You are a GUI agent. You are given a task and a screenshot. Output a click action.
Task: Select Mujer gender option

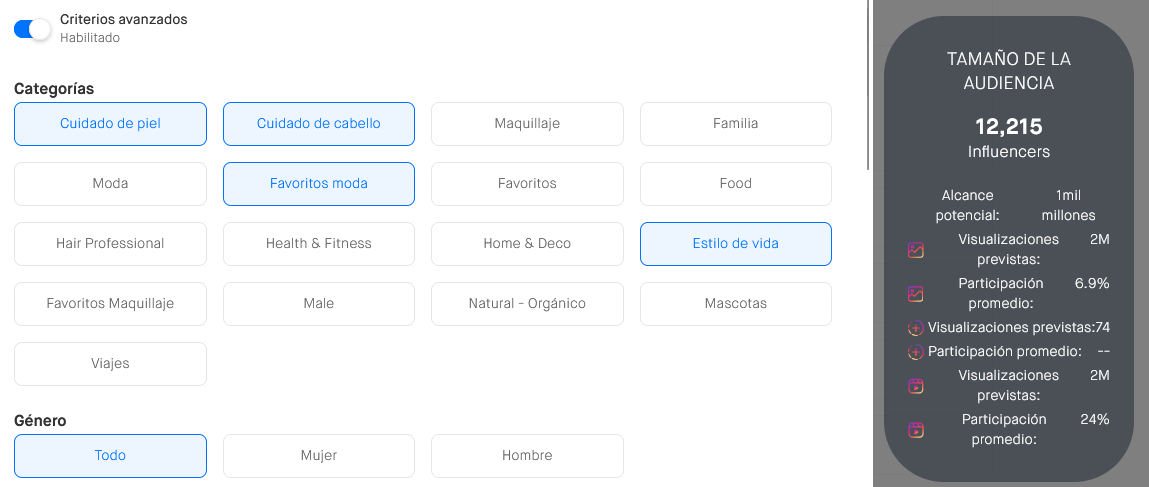(319, 456)
